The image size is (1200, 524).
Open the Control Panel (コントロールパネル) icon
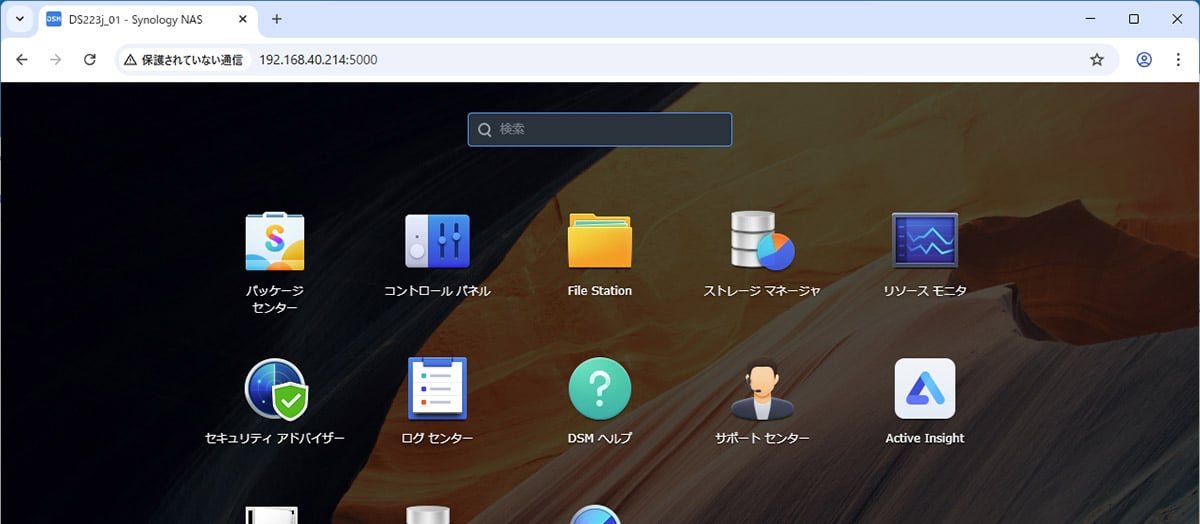(x=437, y=243)
